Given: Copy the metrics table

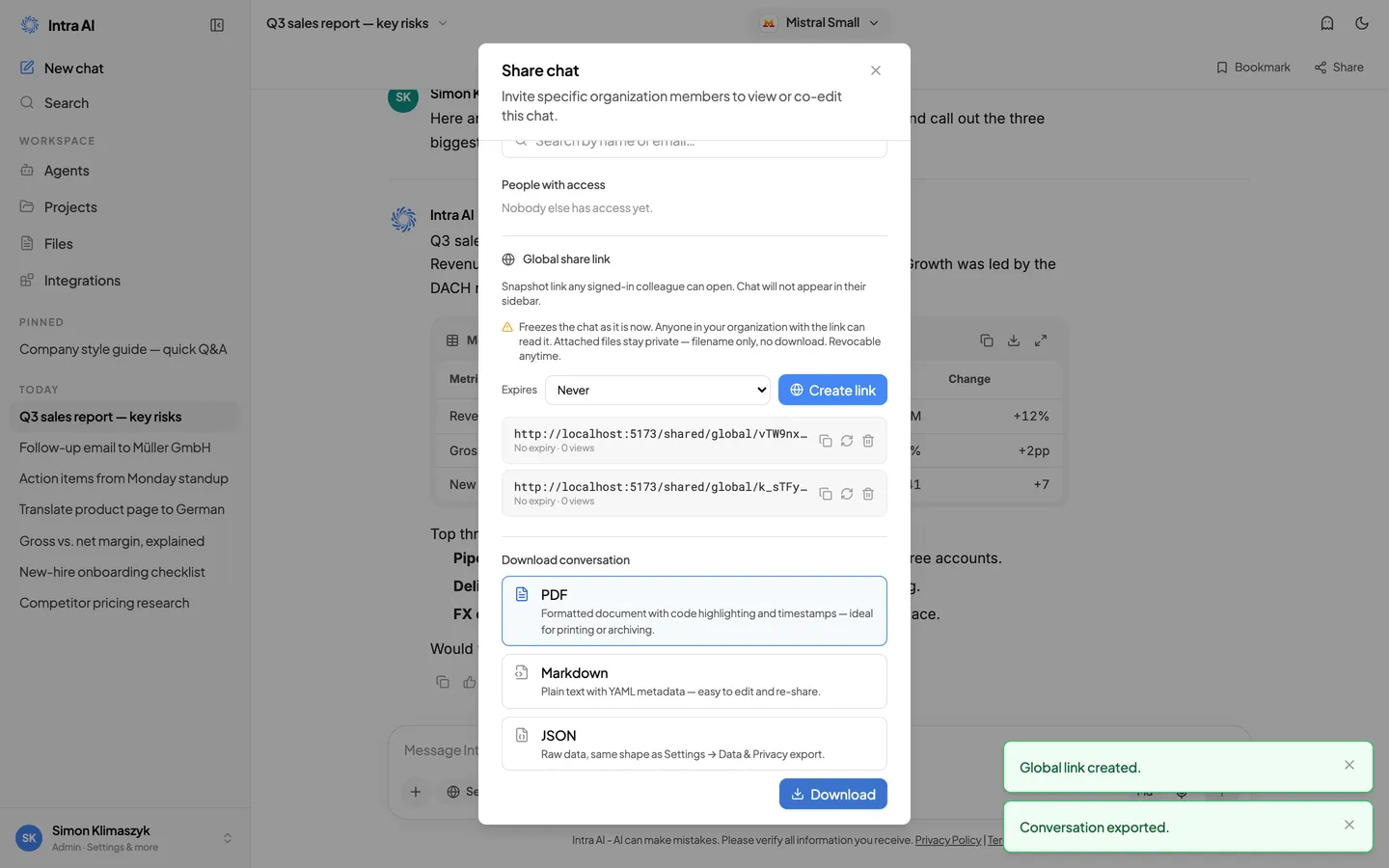Looking at the screenshot, I should (987, 340).
